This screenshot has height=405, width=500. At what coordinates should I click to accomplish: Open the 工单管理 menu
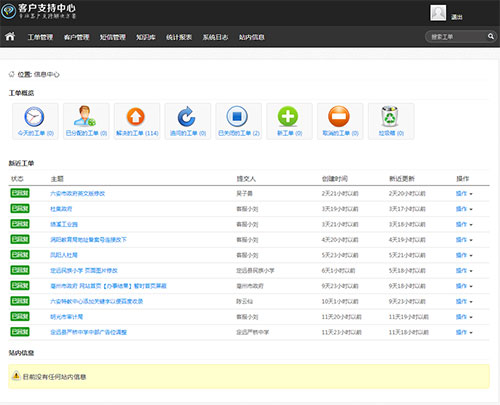(x=40, y=37)
